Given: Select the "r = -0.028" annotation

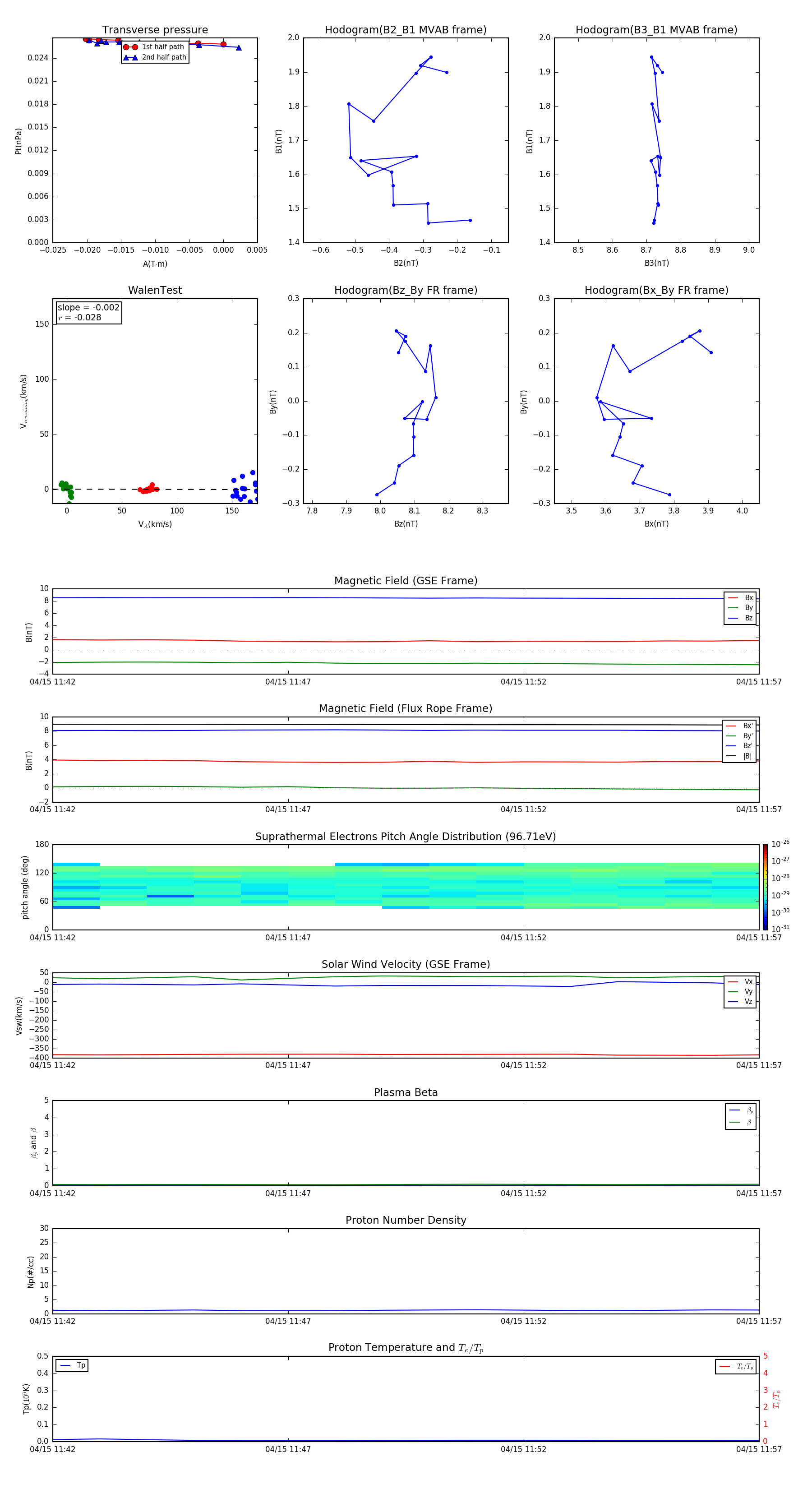Looking at the screenshot, I should coord(80,318).
